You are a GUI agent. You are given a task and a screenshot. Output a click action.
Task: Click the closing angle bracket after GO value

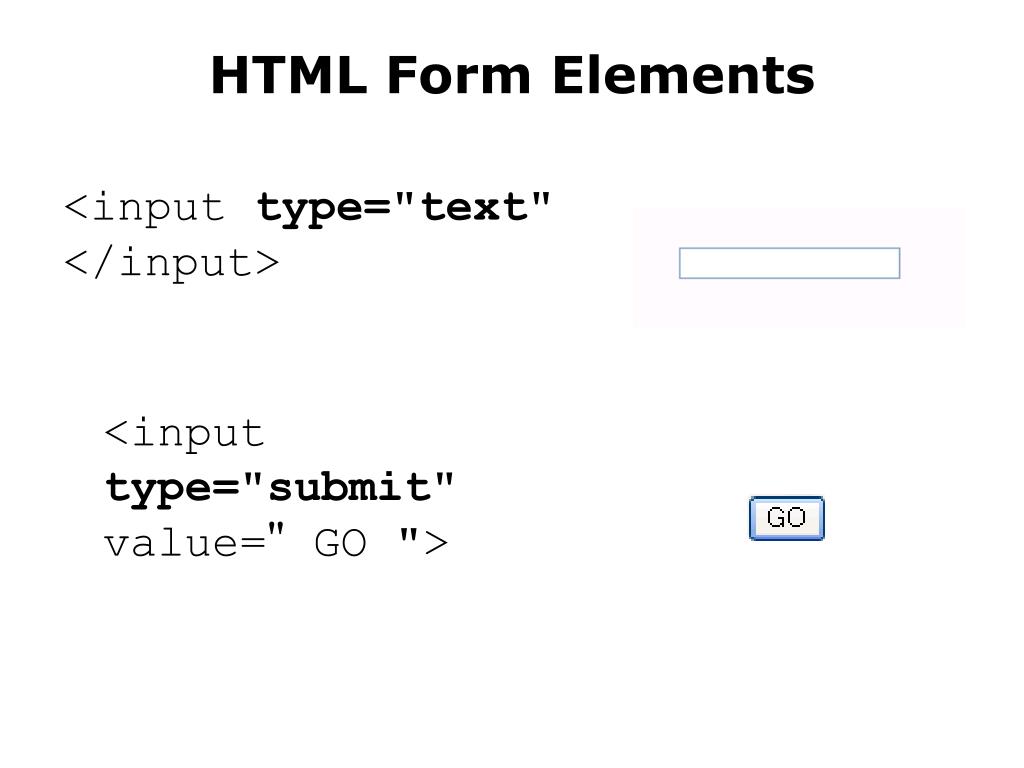(436, 543)
